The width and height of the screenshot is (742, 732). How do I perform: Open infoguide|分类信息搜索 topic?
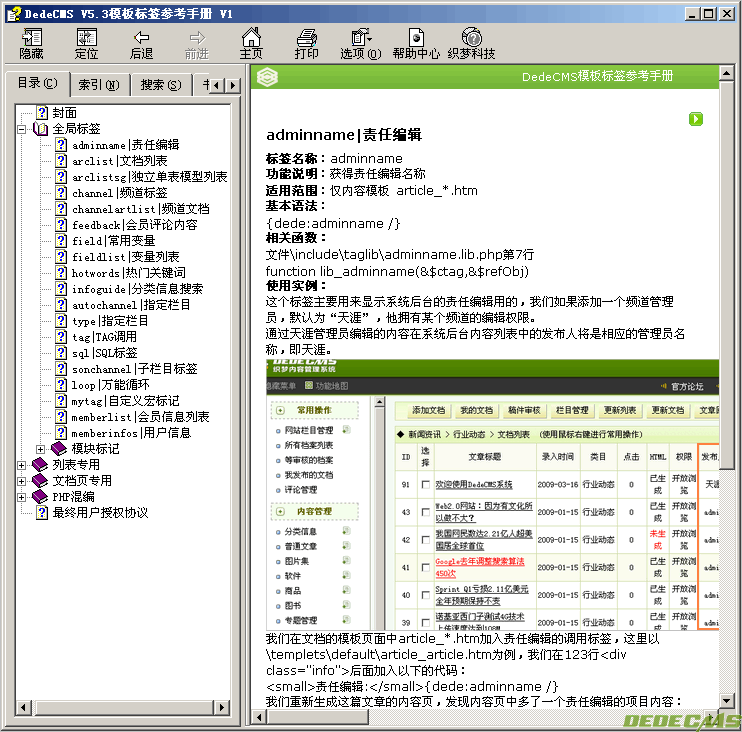pyautogui.click(x=137, y=289)
